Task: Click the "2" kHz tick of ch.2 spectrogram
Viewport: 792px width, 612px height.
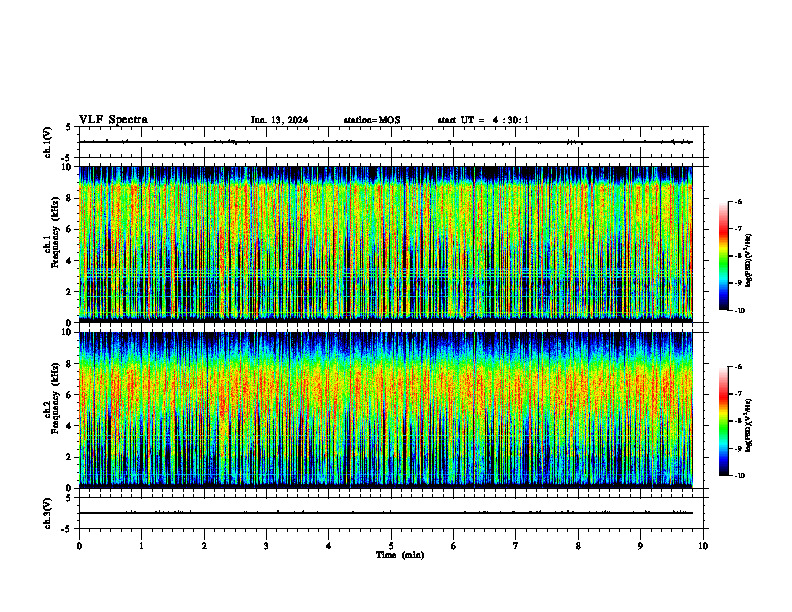Action: tap(70, 457)
